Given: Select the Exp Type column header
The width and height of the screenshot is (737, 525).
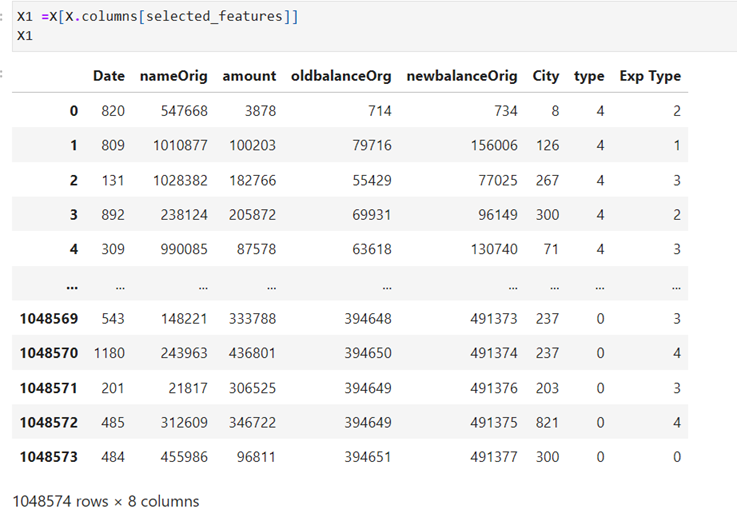Looking at the screenshot, I should [x=650, y=76].
